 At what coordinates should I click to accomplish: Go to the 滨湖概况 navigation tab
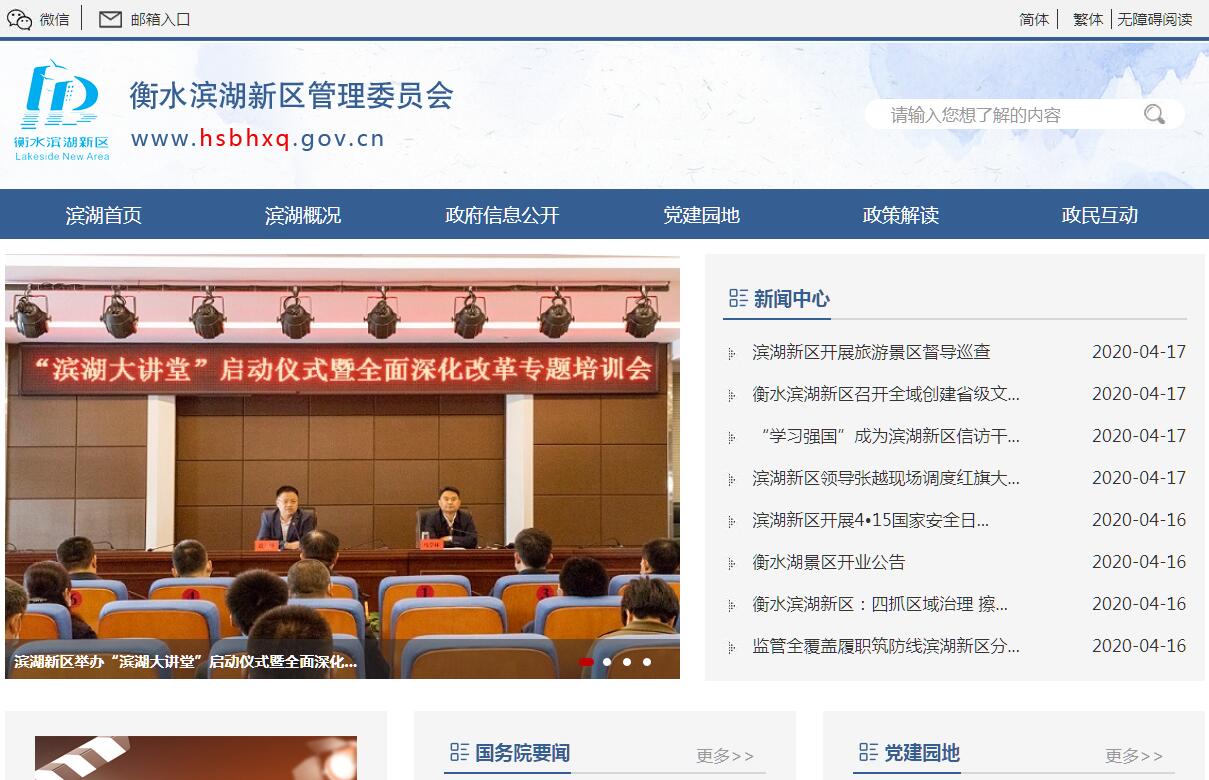pyautogui.click(x=303, y=215)
